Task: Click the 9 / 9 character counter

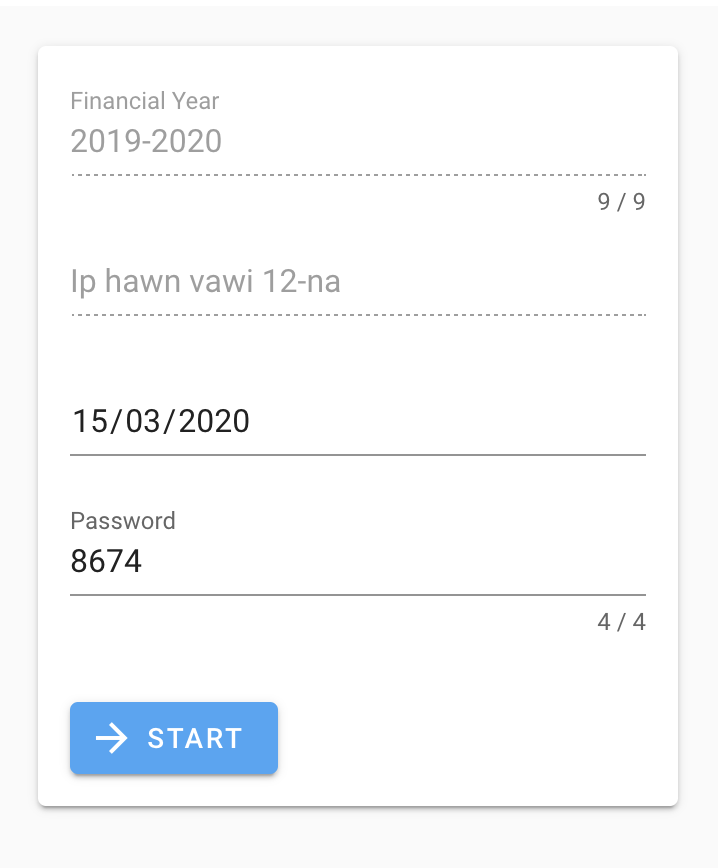Action: tap(621, 201)
